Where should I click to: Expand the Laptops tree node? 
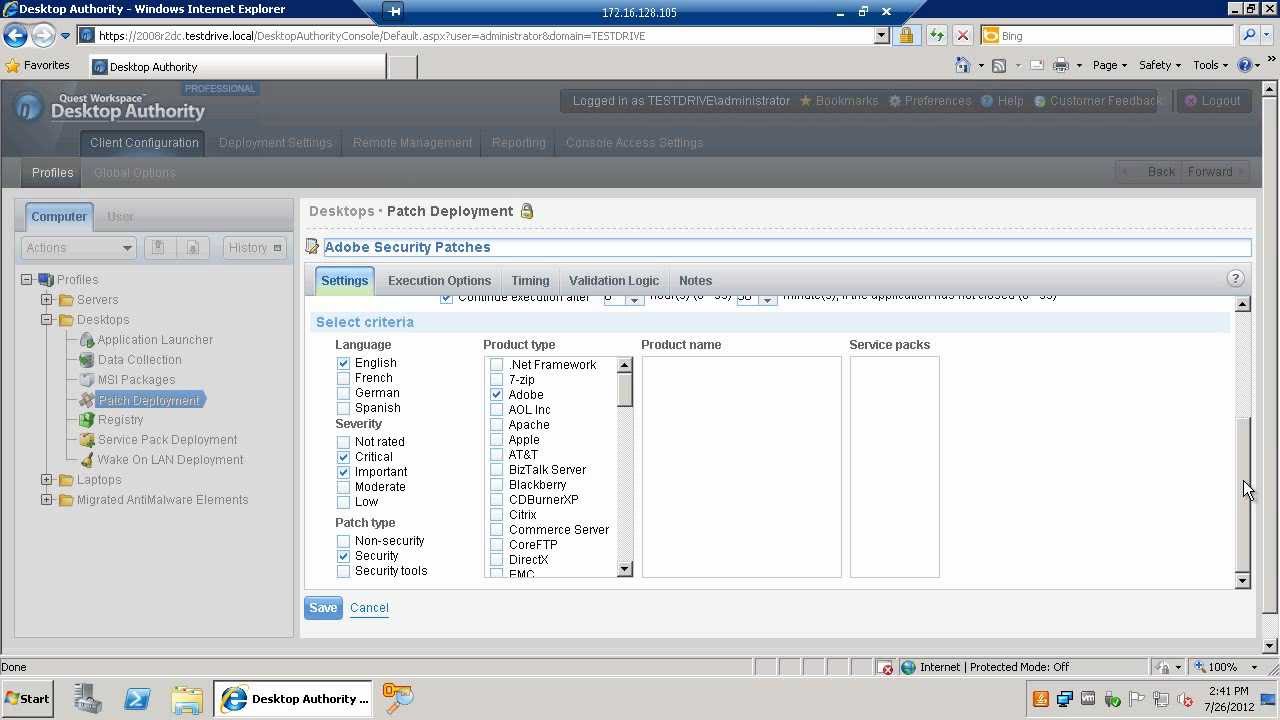(46, 480)
